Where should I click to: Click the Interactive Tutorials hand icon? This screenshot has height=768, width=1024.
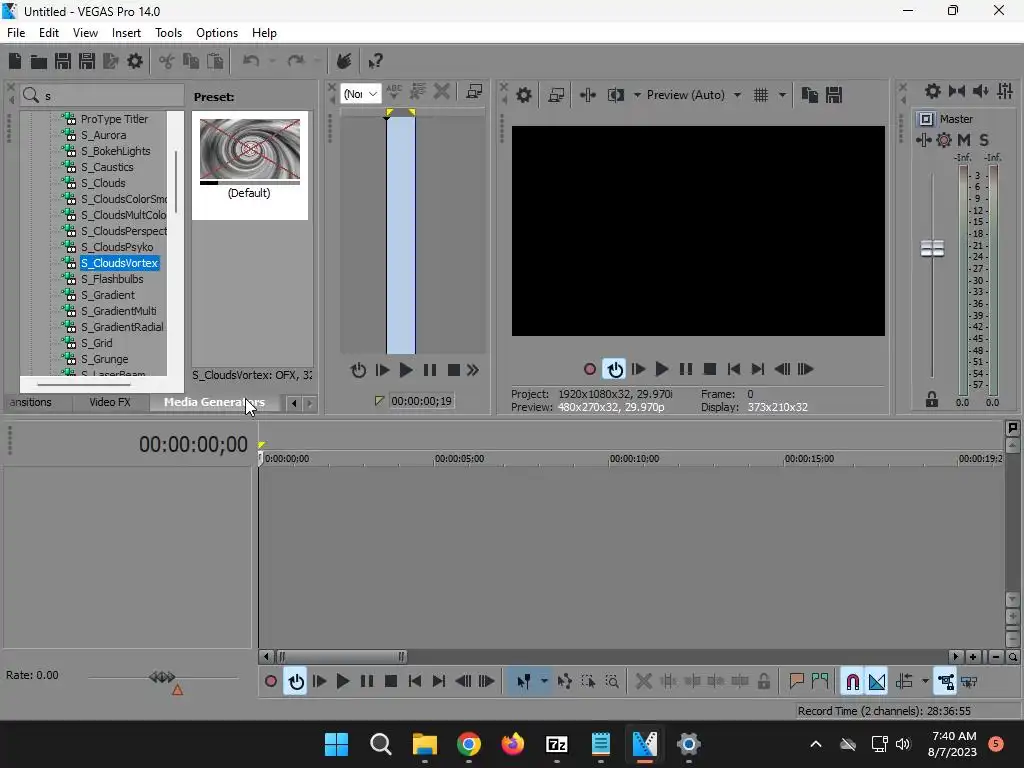tap(344, 61)
